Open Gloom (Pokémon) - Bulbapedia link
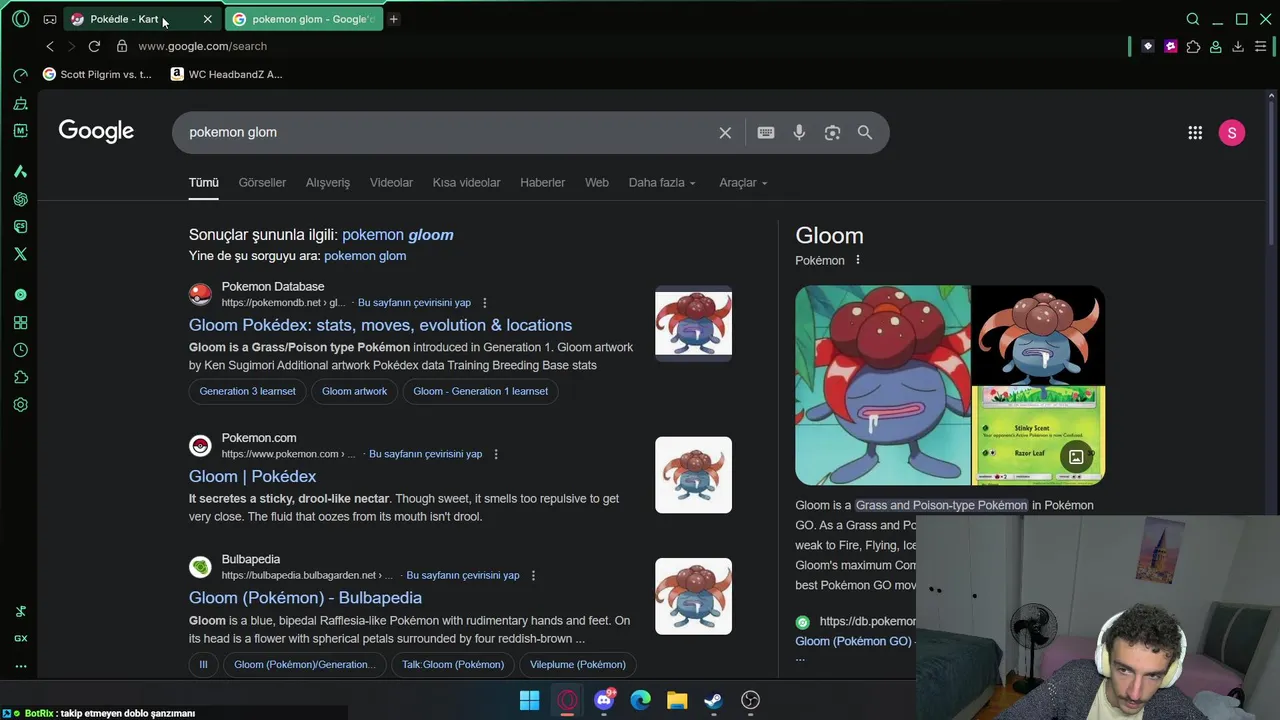 pos(305,598)
